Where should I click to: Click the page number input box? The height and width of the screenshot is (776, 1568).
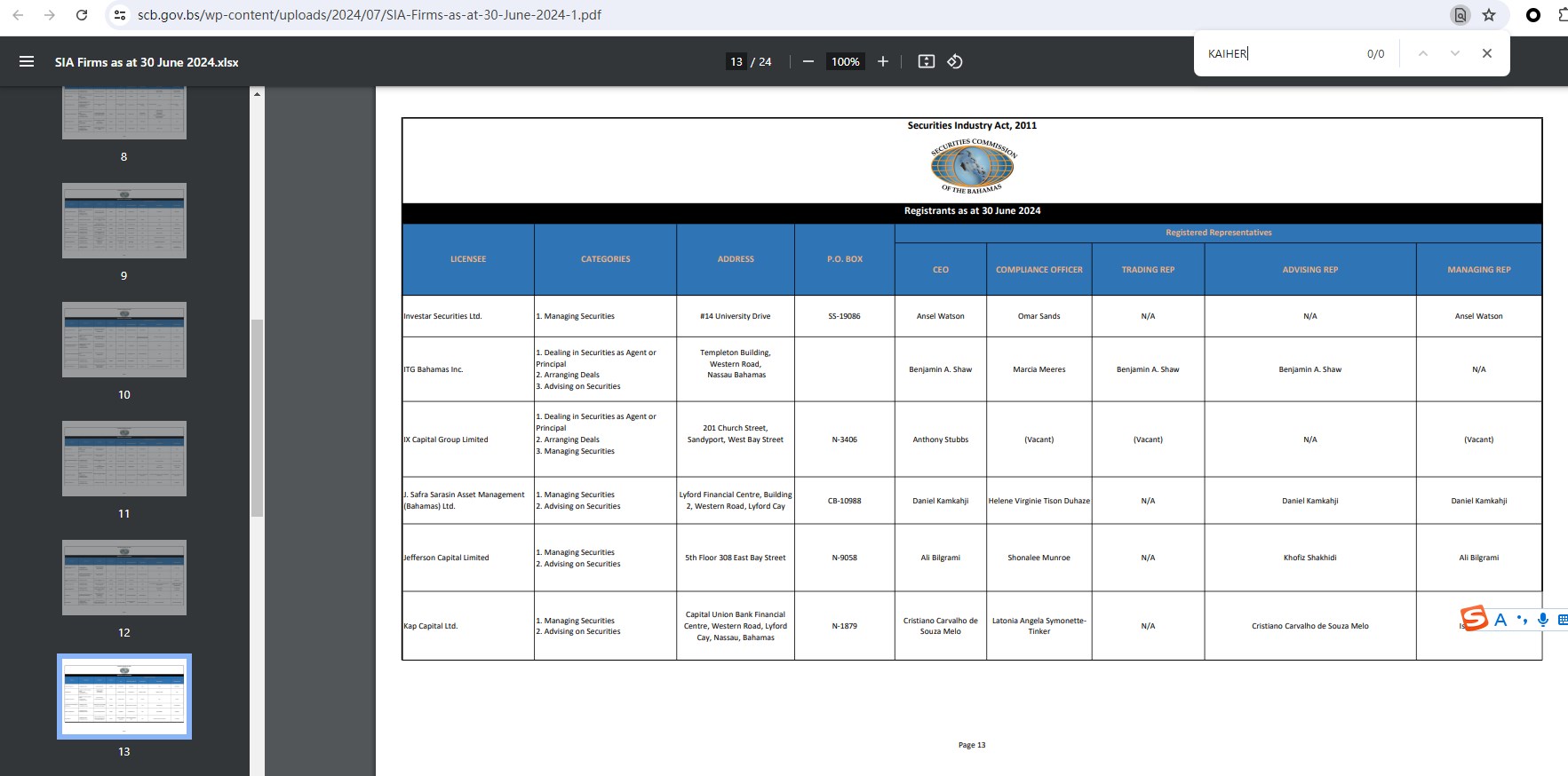pyautogui.click(x=736, y=61)
